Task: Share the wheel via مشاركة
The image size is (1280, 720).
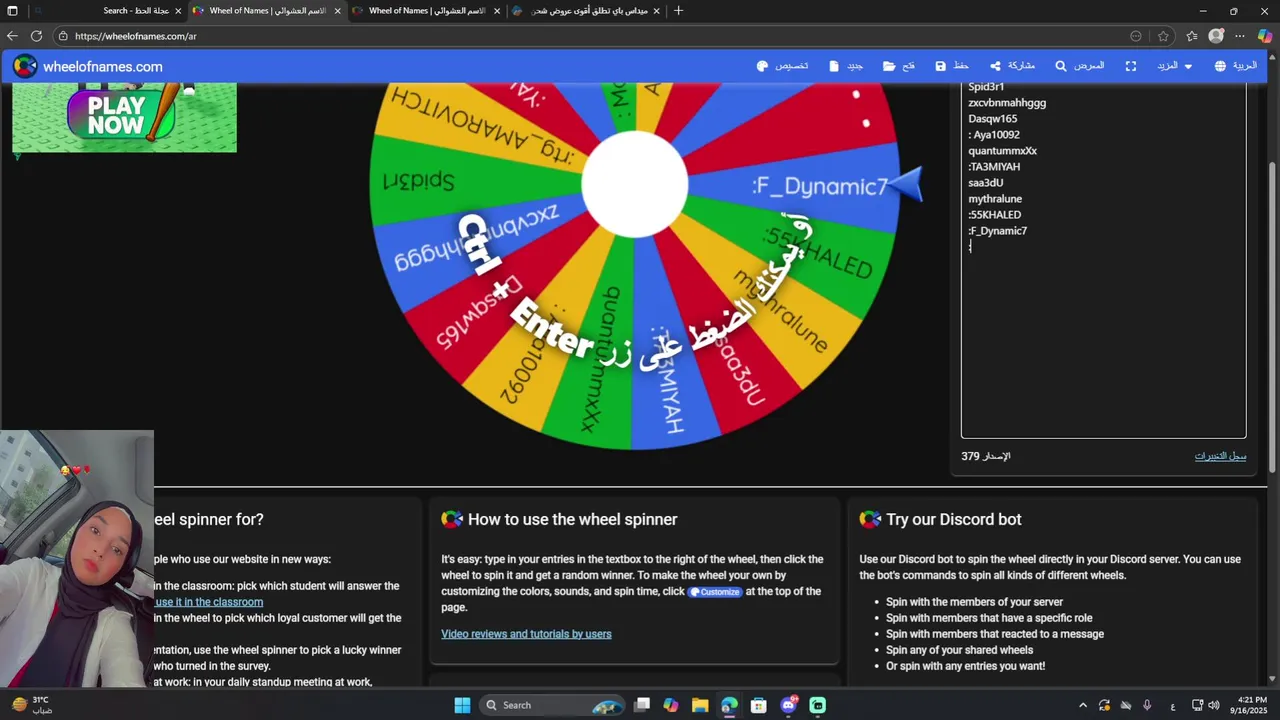Action: [x=1012, y=66]
